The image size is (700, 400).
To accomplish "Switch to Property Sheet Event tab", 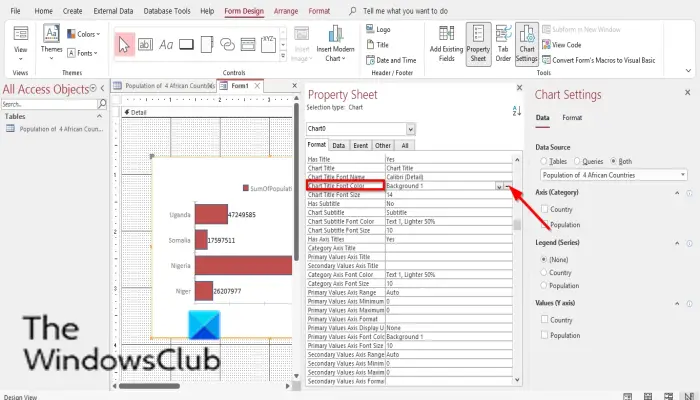I will 360,145.
